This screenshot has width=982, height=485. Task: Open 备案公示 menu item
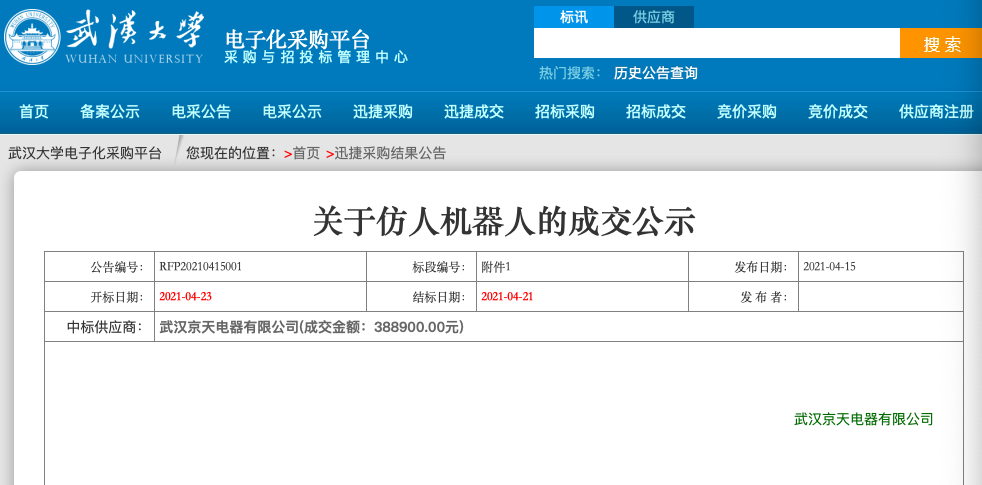(110, 112)
